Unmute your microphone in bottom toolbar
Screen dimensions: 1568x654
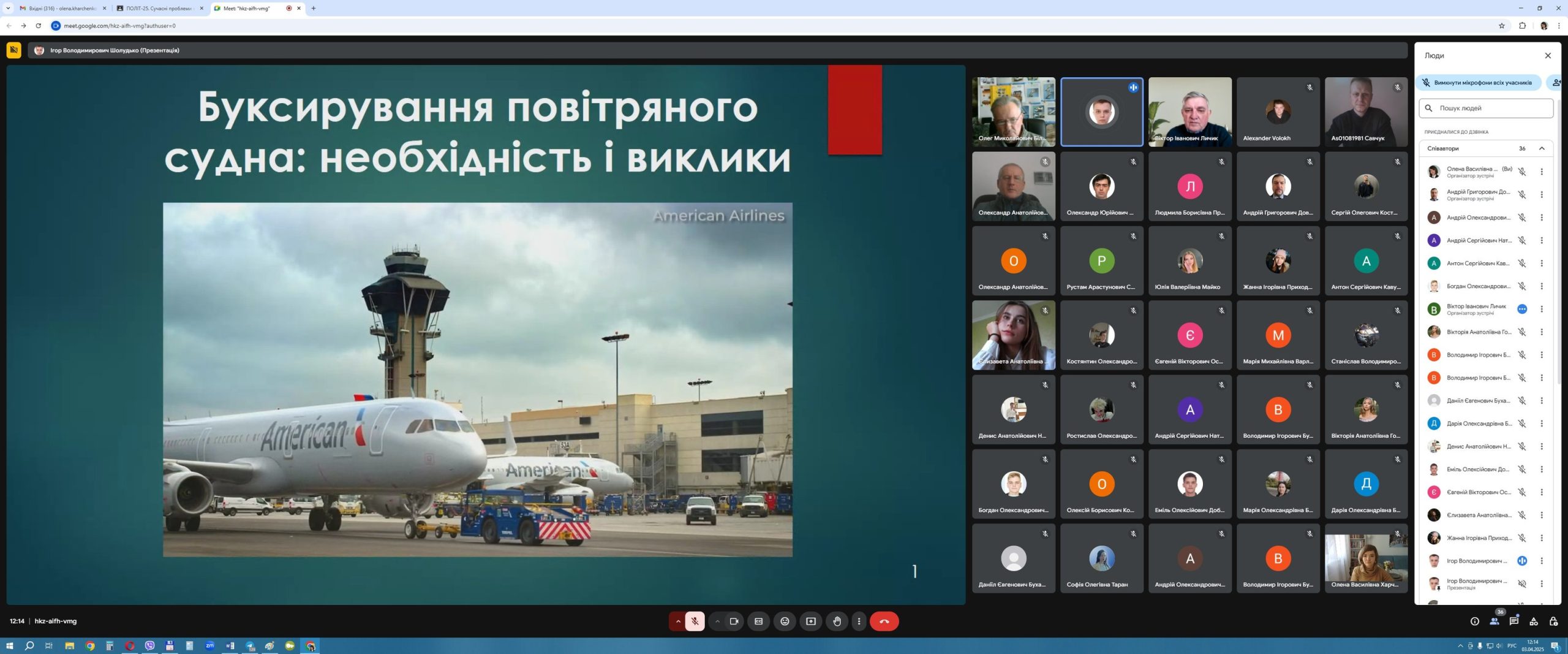(x=695, y=621)
